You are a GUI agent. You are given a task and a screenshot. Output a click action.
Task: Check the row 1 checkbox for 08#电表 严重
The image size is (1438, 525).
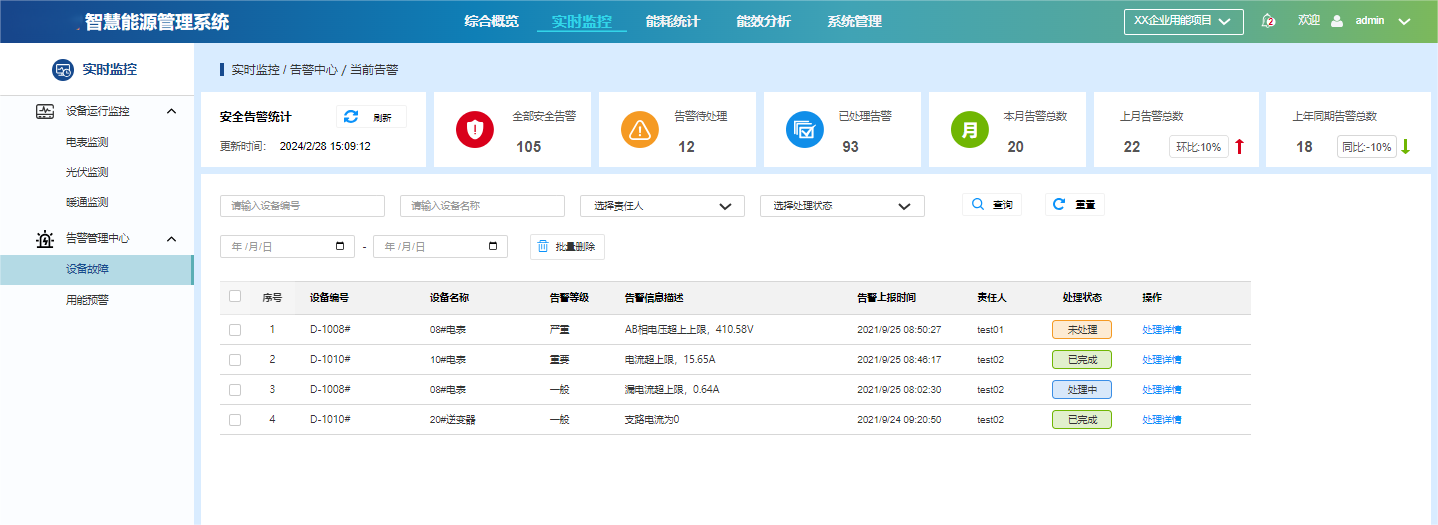pos(235,330)
